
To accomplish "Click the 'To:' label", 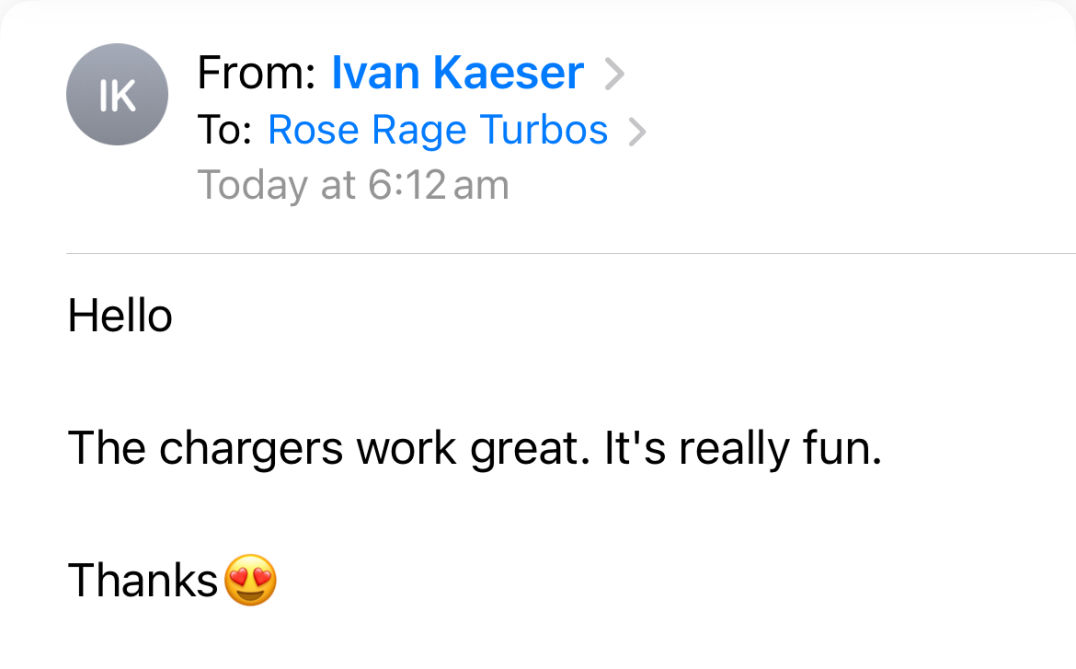I will pyautogui.click(x=224, y=130).
